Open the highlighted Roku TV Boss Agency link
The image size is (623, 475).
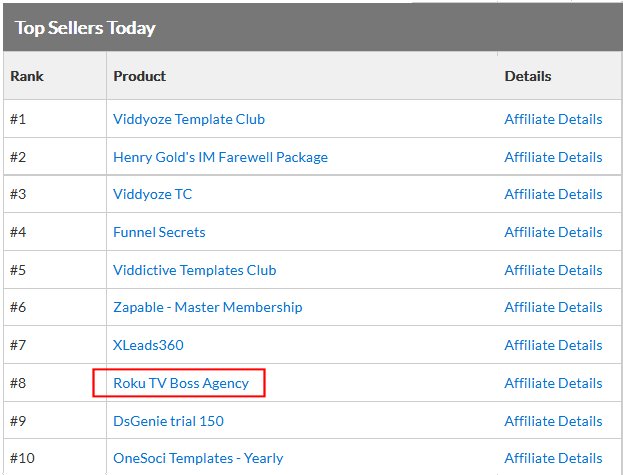coord(181,383)
